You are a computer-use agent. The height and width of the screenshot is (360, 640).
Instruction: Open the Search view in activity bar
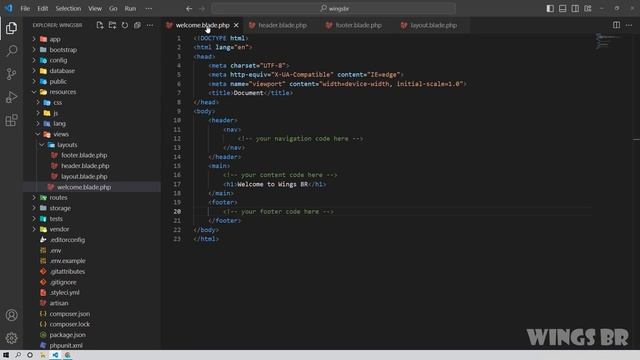coord(11,51)
